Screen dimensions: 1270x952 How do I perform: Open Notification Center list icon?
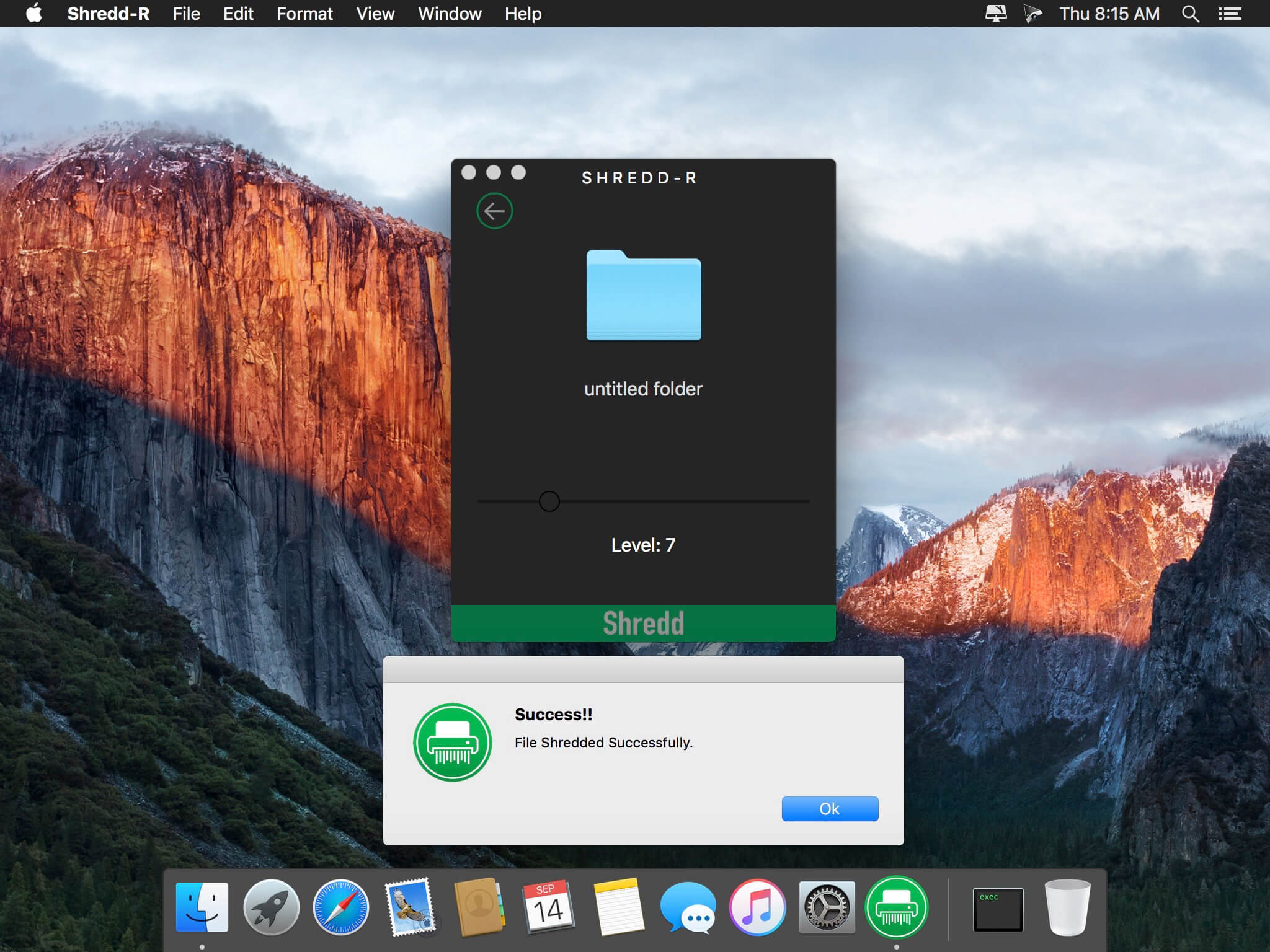[x=1230, y=14]
